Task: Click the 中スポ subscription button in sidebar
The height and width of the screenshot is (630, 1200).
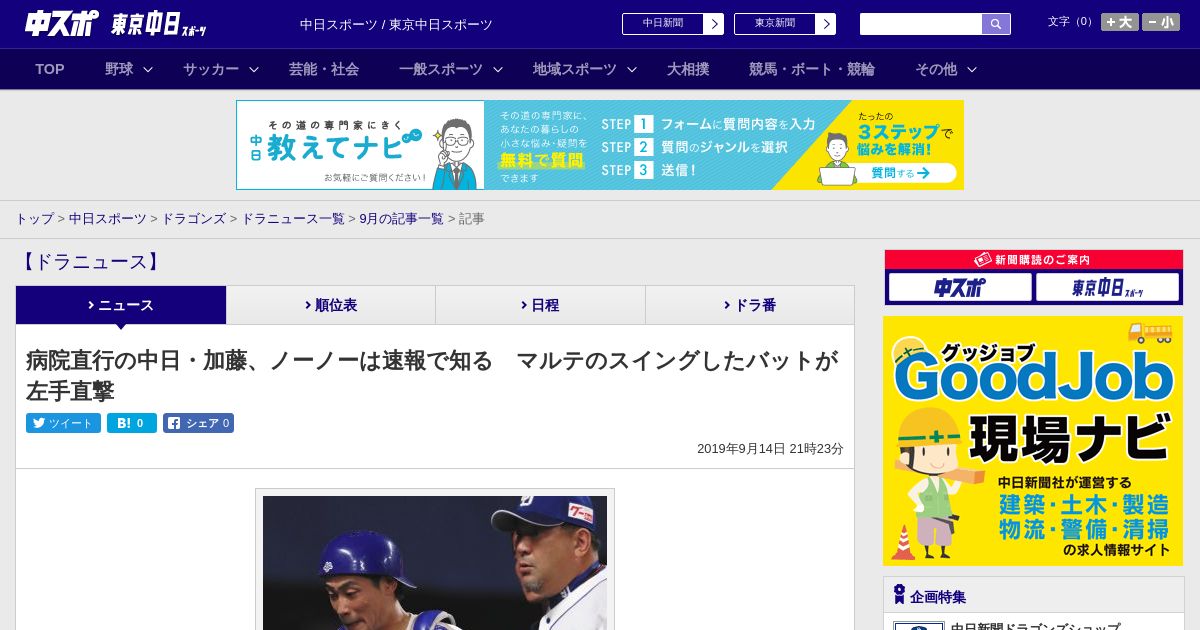Action: pos(960,288)
